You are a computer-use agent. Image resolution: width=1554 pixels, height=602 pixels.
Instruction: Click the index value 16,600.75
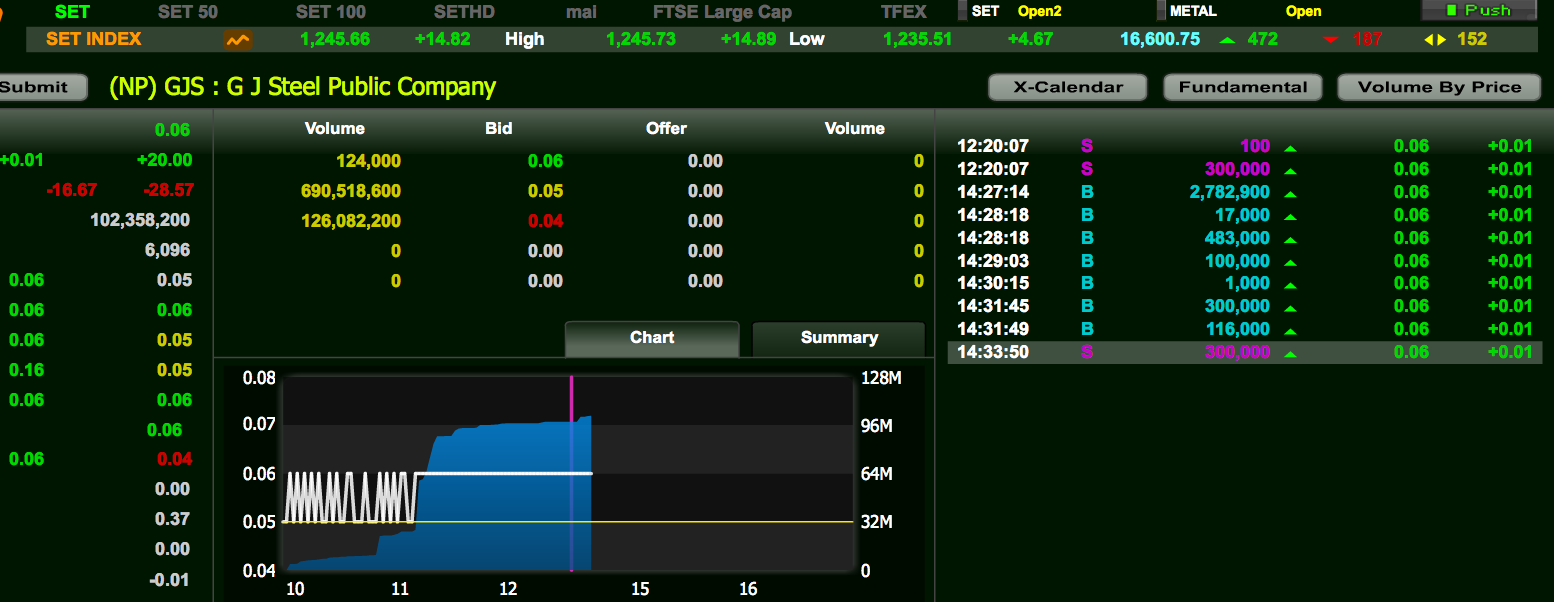click(x=1160, y=39)
